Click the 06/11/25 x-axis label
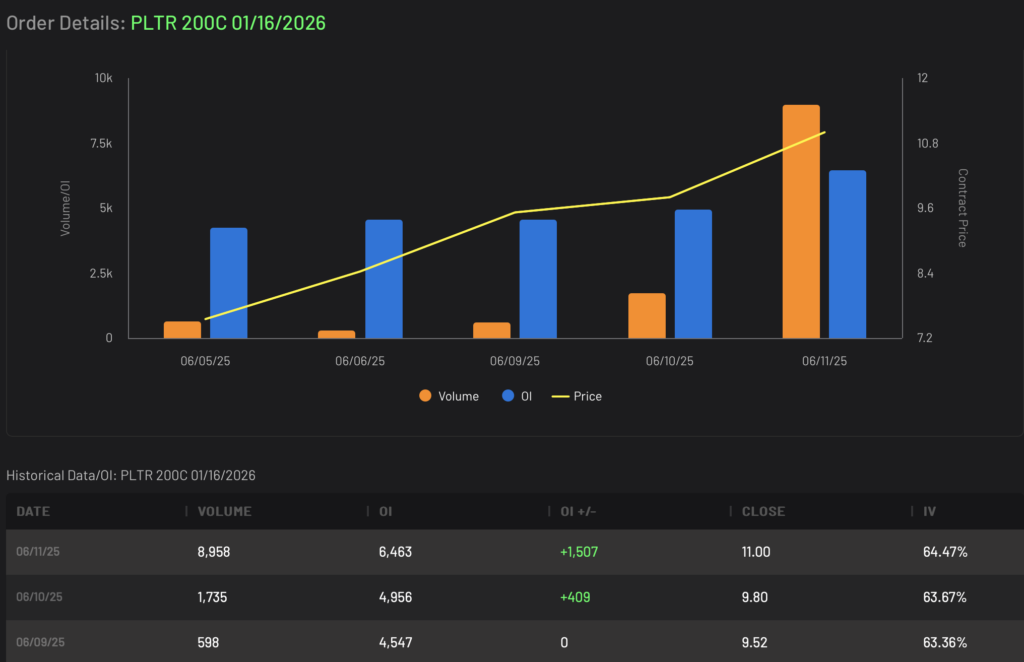The image size is (1024, 662). pos(824,361)
